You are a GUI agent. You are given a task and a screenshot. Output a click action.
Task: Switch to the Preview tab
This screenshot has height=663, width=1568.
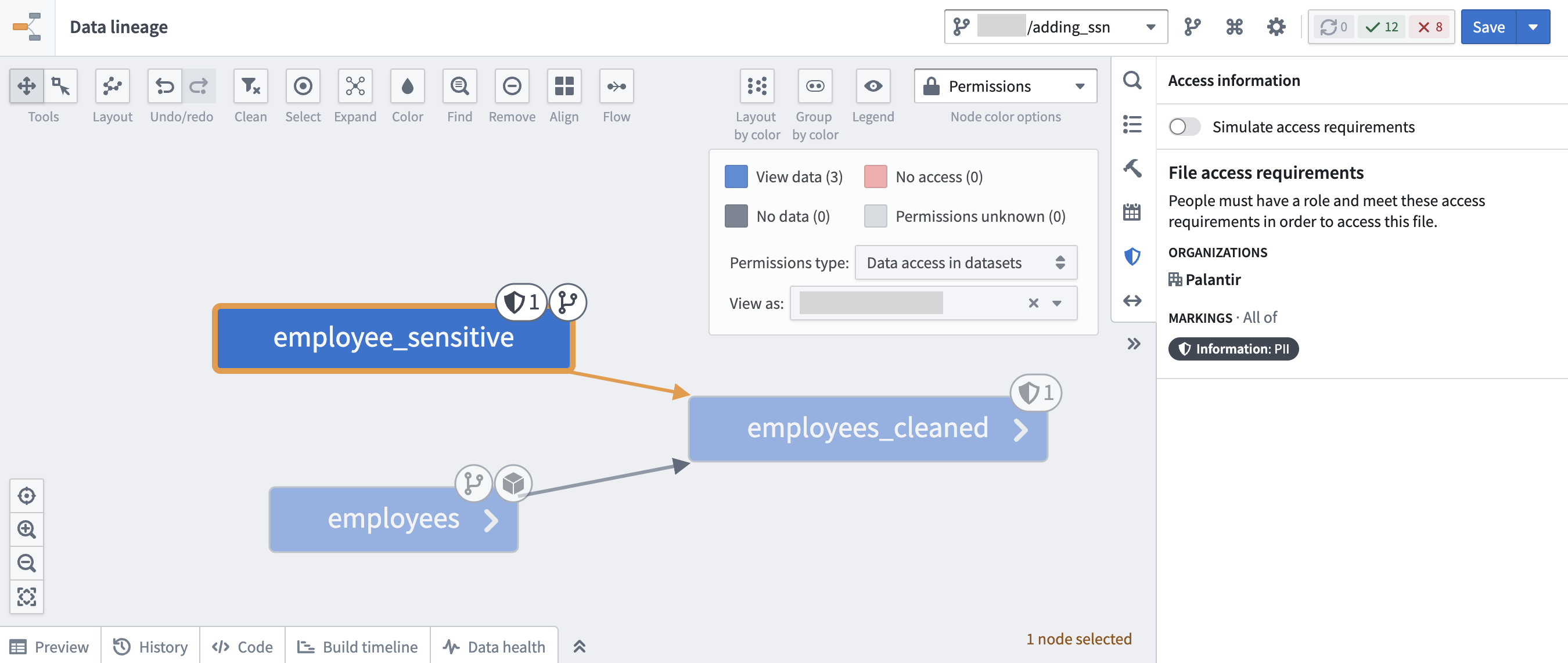pyautogui.click(x=50, y=646)
